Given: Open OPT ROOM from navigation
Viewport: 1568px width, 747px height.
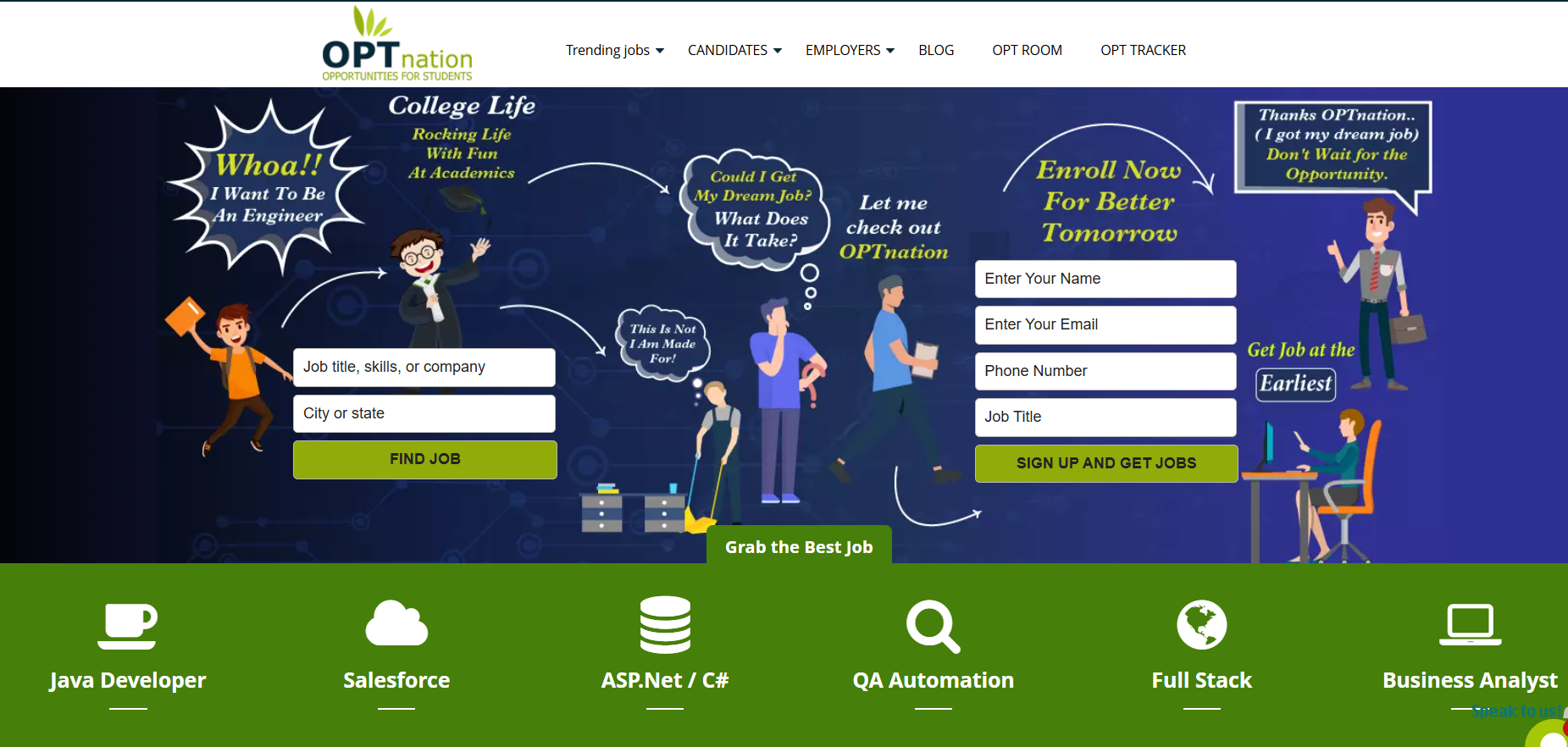Looking at the screenshot, I should pyautogui.click(x=1027, y=50).
